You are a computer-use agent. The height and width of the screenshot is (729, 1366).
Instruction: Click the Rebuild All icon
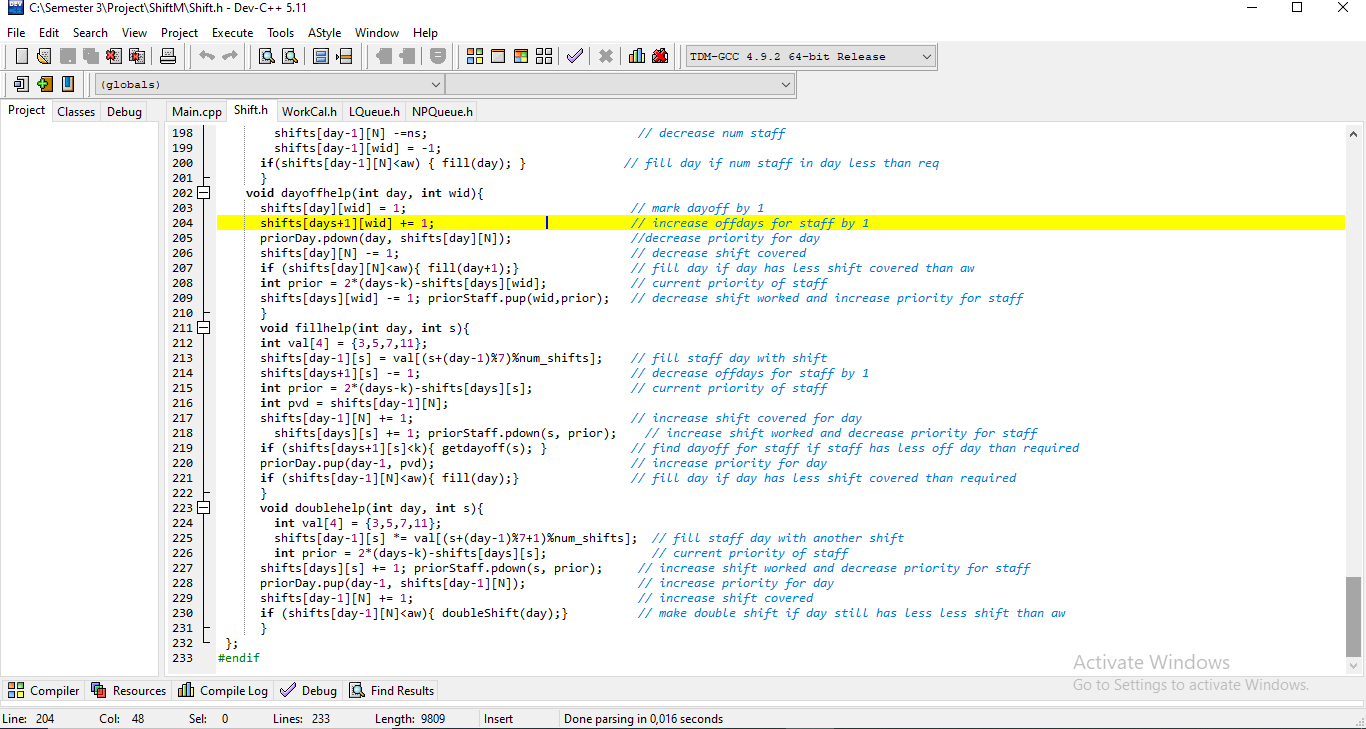coord(544,57)
